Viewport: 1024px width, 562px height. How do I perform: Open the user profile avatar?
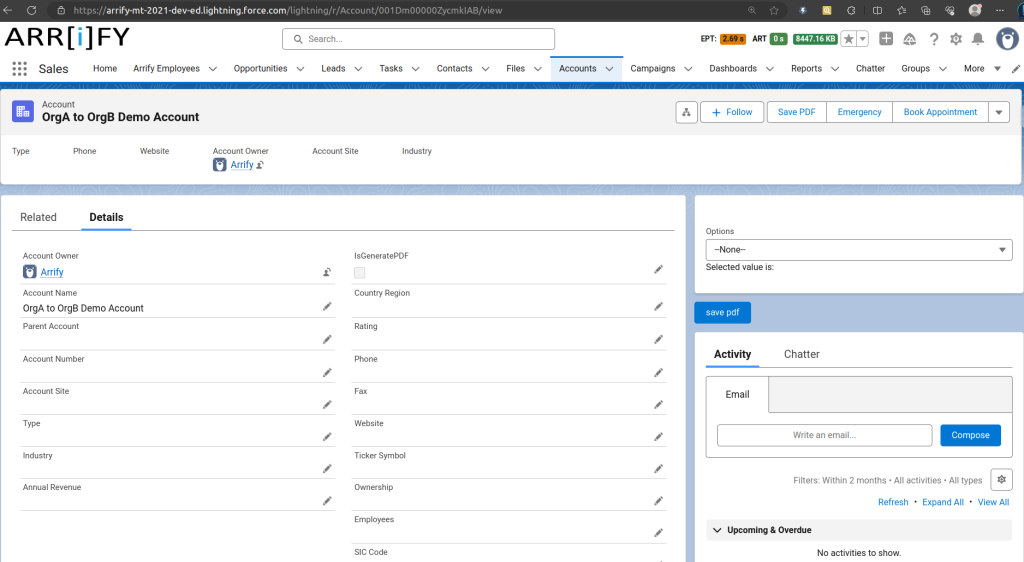tap(1007, 39)
